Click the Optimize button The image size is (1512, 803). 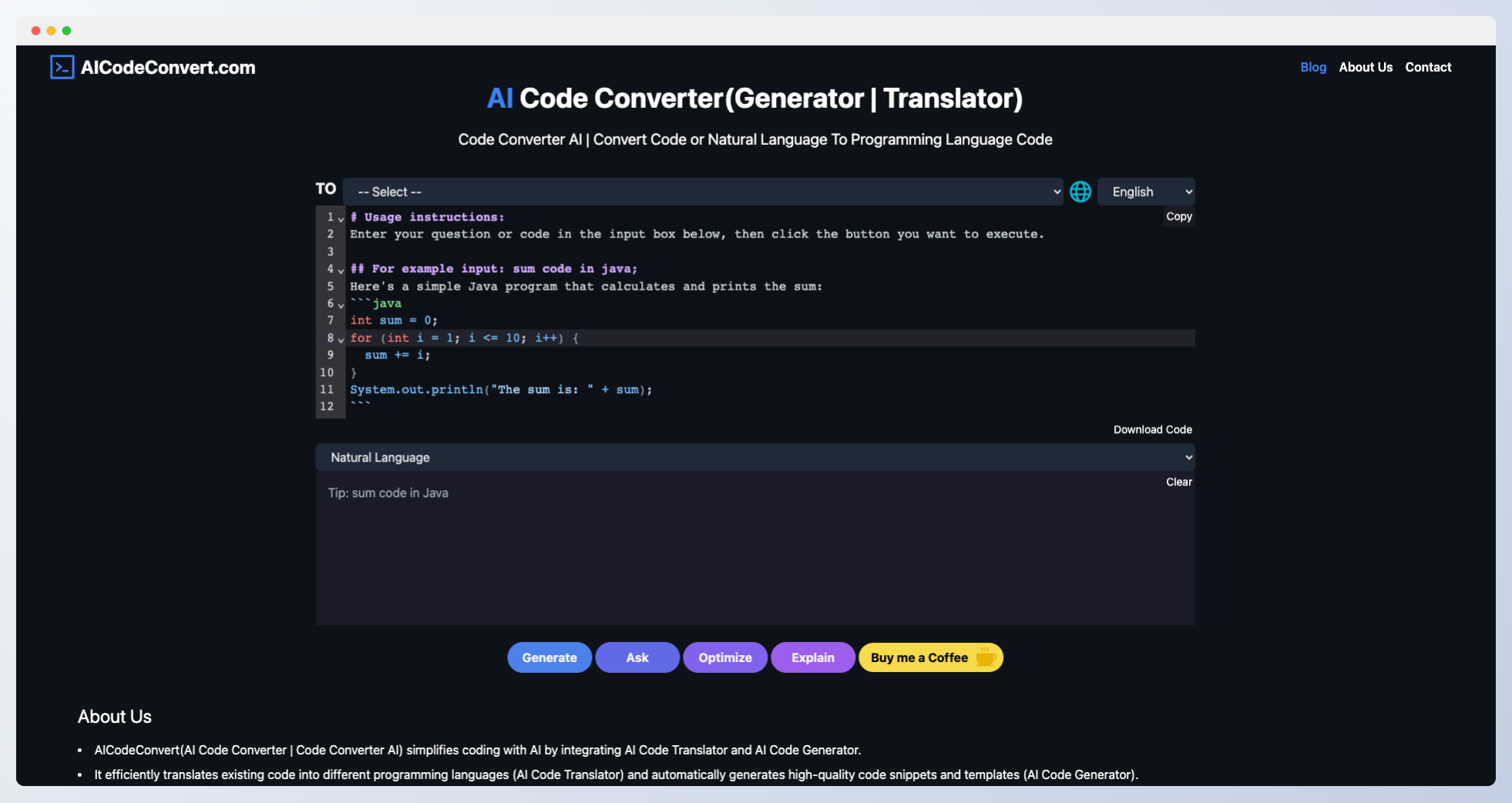coord(724,657)
